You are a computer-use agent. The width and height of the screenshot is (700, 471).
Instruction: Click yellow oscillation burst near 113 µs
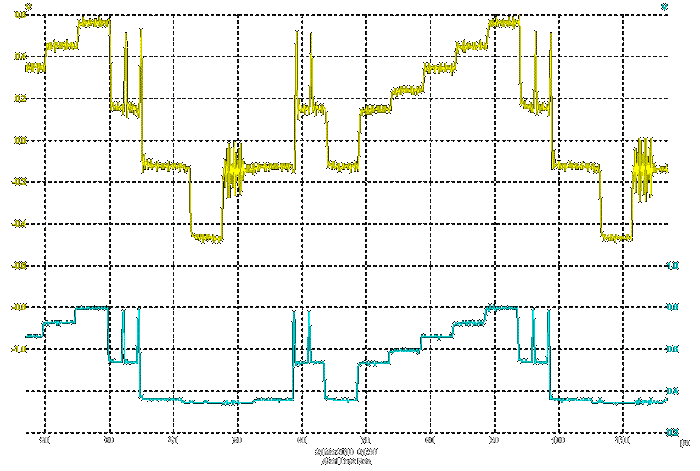(x=641, y=170)
